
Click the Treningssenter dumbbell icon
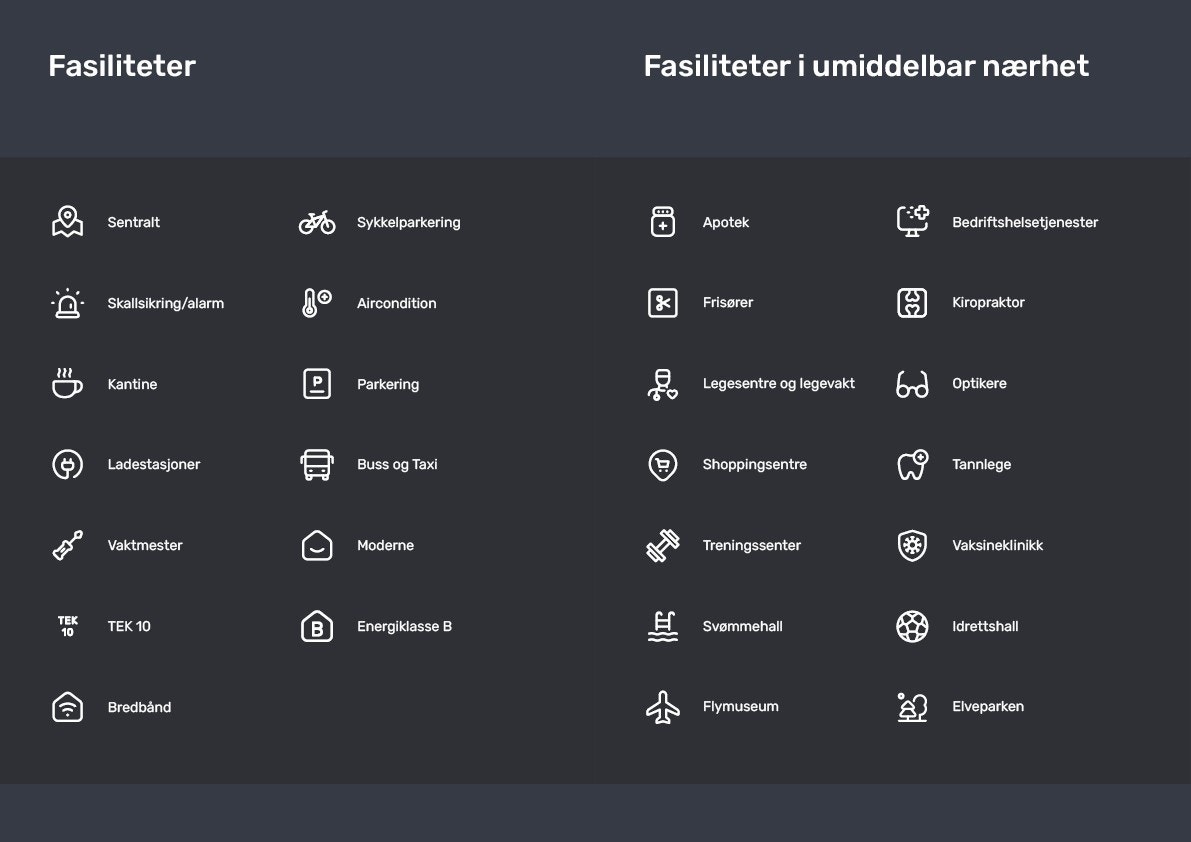pyautogui.click(x=663, y=545)
